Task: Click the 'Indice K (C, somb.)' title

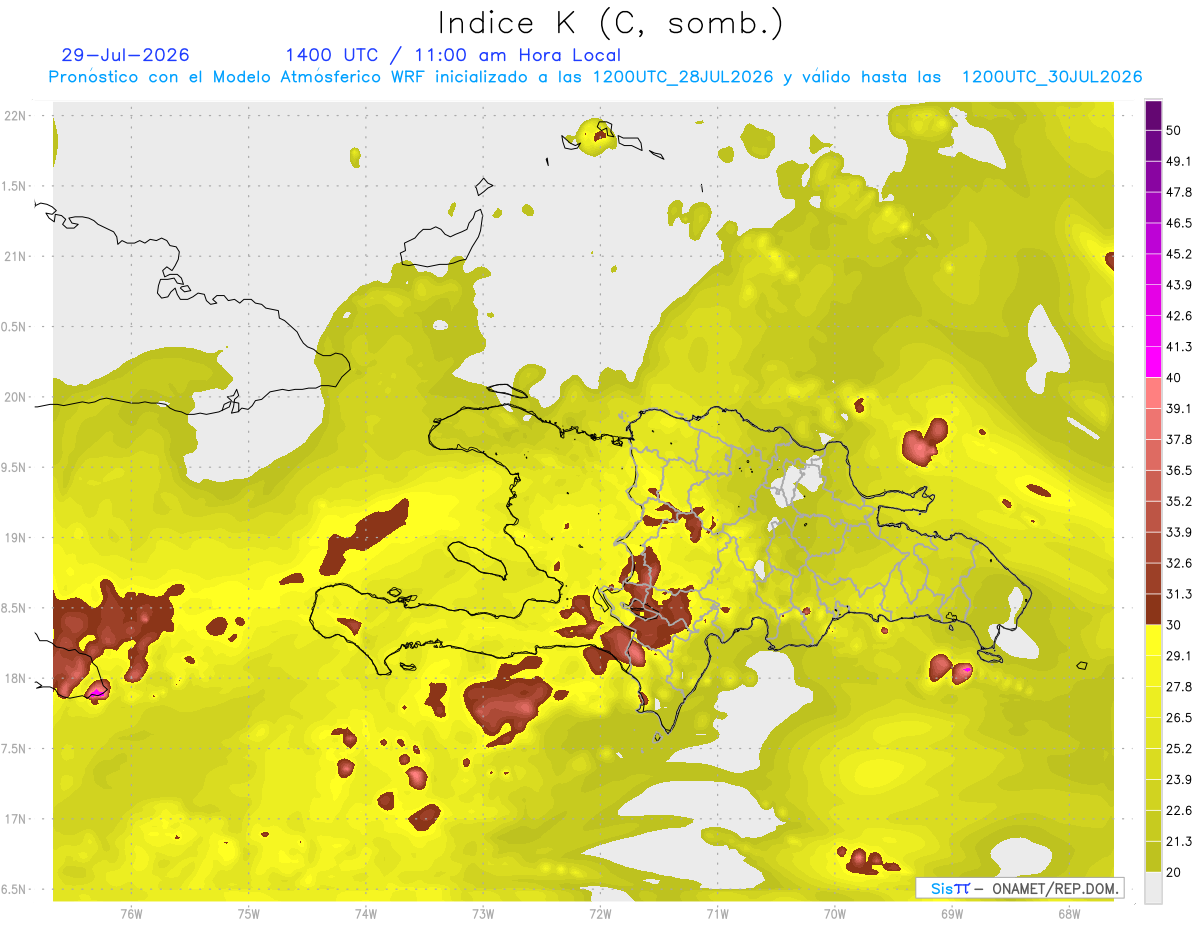Action: (x=610, y=22)
